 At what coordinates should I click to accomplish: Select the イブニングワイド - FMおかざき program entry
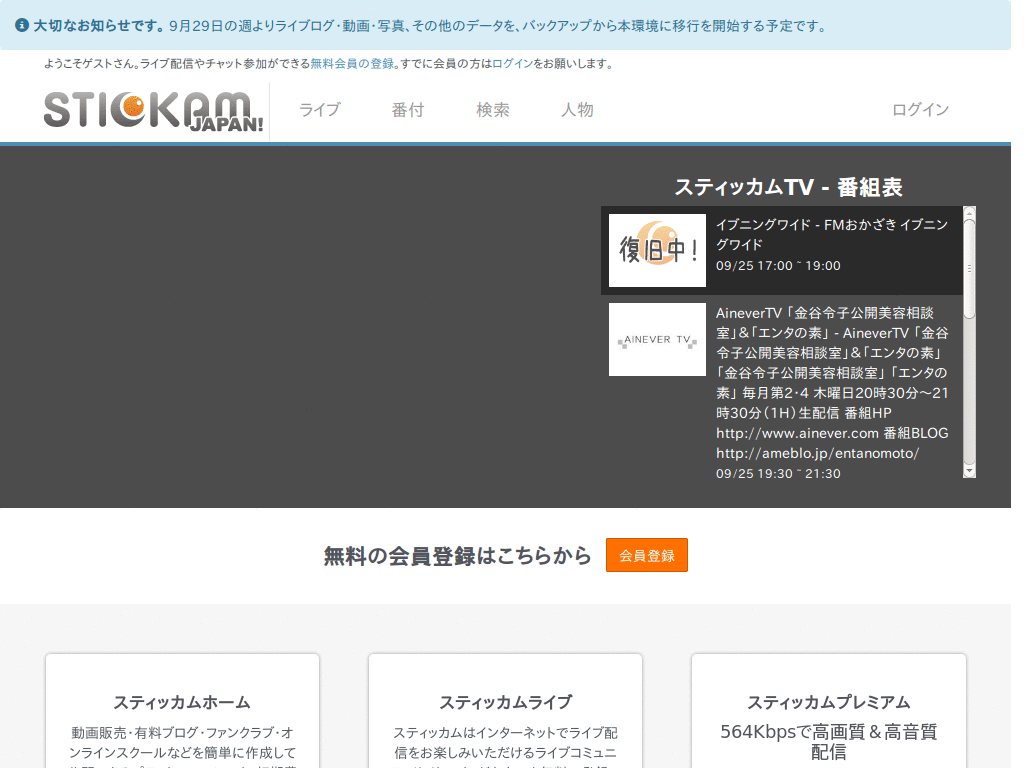782,250
